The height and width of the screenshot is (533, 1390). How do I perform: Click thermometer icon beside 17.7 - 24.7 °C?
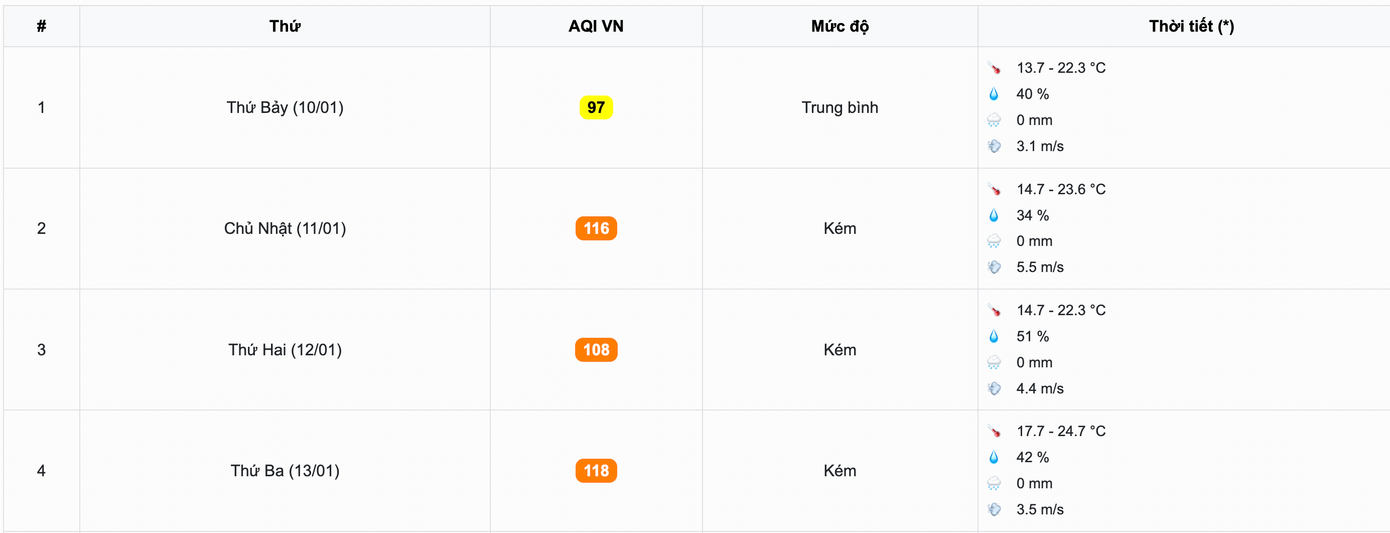994,431
